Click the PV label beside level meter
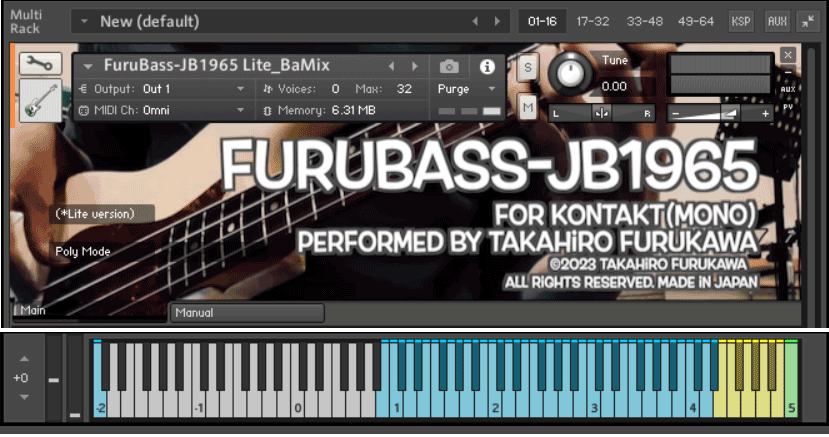The height and width of the screenshot is (437, 829). pyautogui.click(x=788, y=107)
